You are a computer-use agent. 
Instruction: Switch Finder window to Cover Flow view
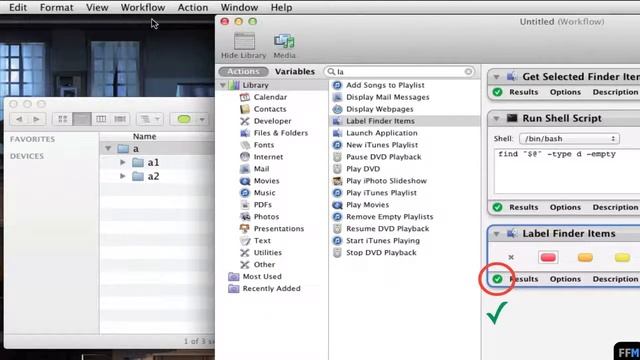click(120, 119)
